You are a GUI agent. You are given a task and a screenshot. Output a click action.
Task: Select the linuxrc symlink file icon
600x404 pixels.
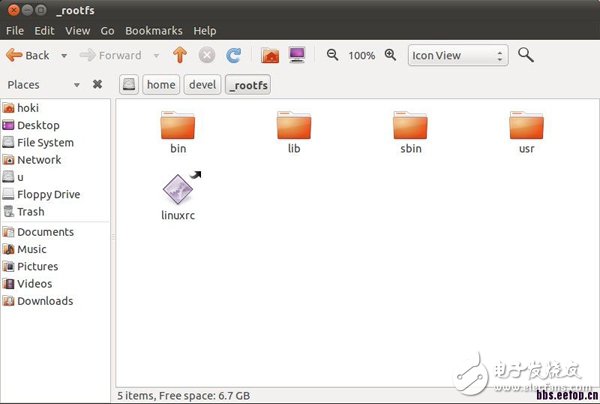[x=179, y=188]
